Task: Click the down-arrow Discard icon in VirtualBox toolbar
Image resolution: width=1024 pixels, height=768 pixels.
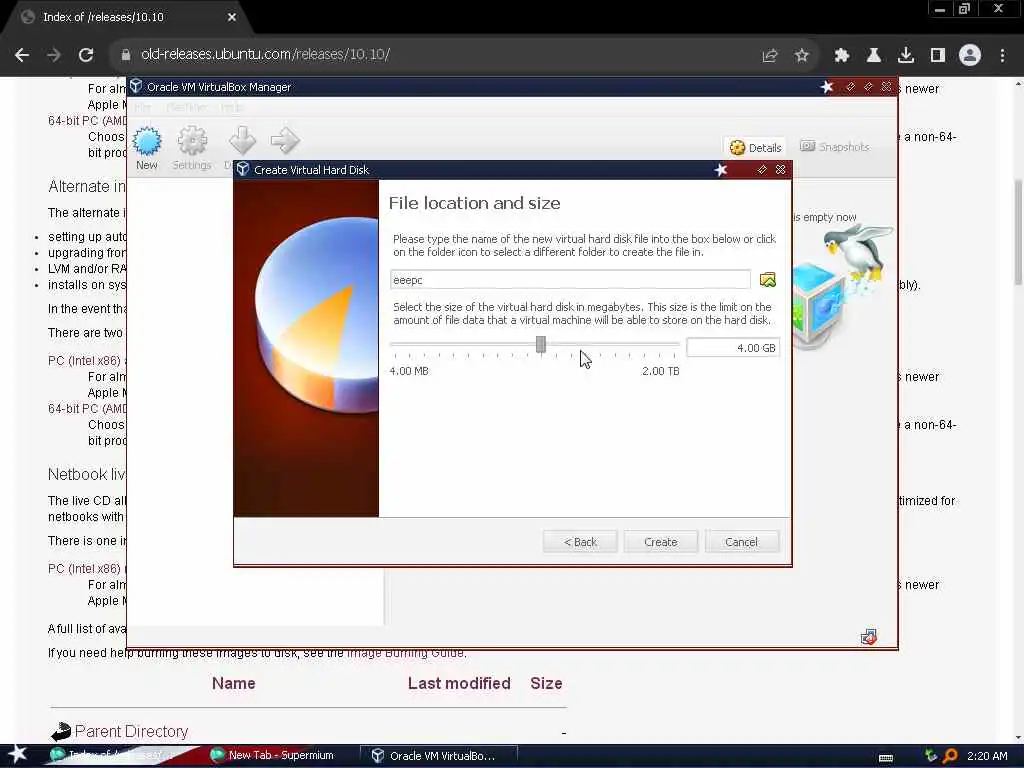Action: pos(242,141)
